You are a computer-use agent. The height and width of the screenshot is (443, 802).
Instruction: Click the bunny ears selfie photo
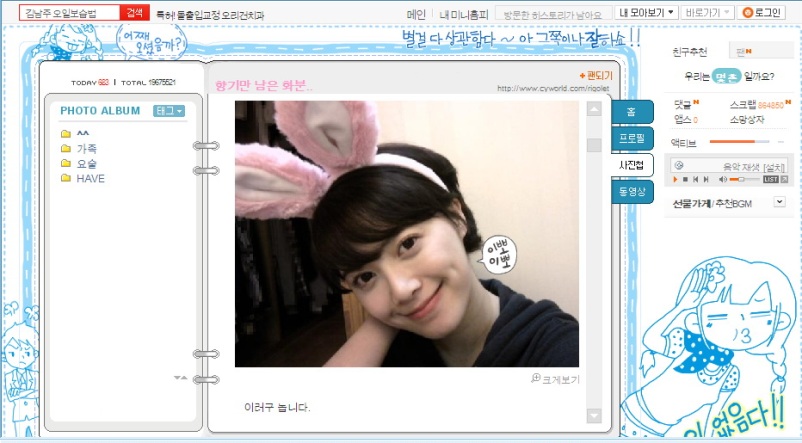[x=407, y=234]
